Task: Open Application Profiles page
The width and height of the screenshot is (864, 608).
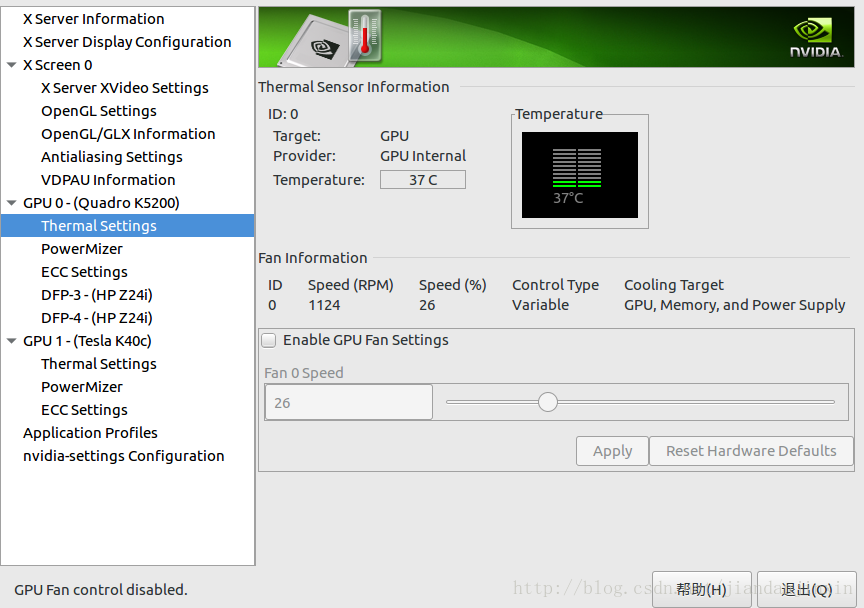Action: pyautogui.click(x=90, y=433)
